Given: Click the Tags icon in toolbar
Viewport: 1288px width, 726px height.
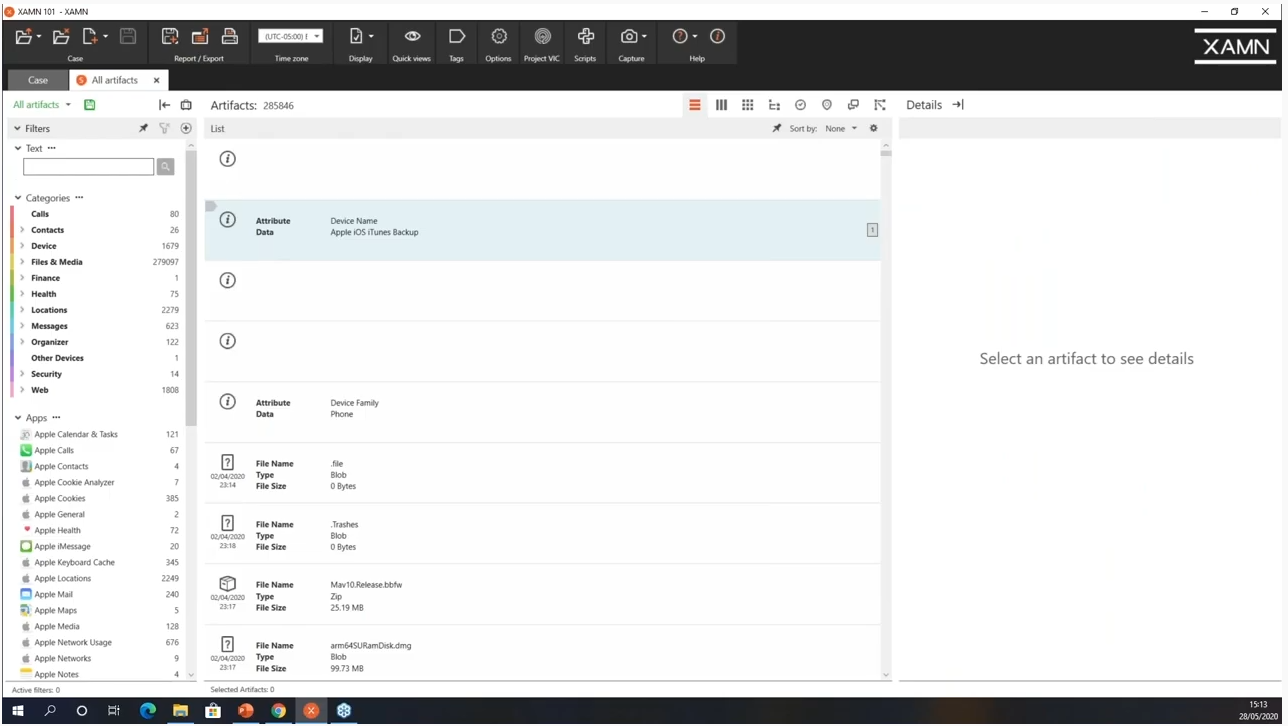Looking at the screenshot, I should coord(456,37).
